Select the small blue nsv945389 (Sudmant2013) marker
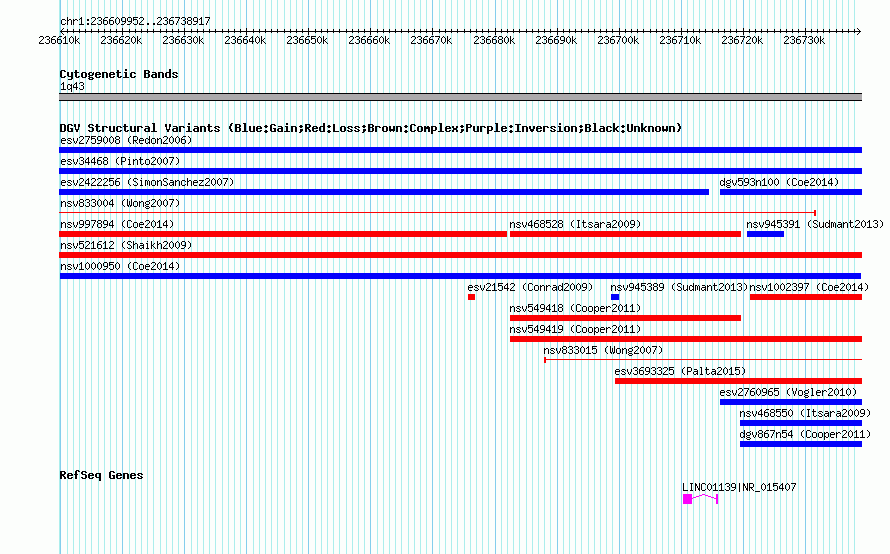Image resolution: width=890 pixels, height=554 pixels. [615, 297]
